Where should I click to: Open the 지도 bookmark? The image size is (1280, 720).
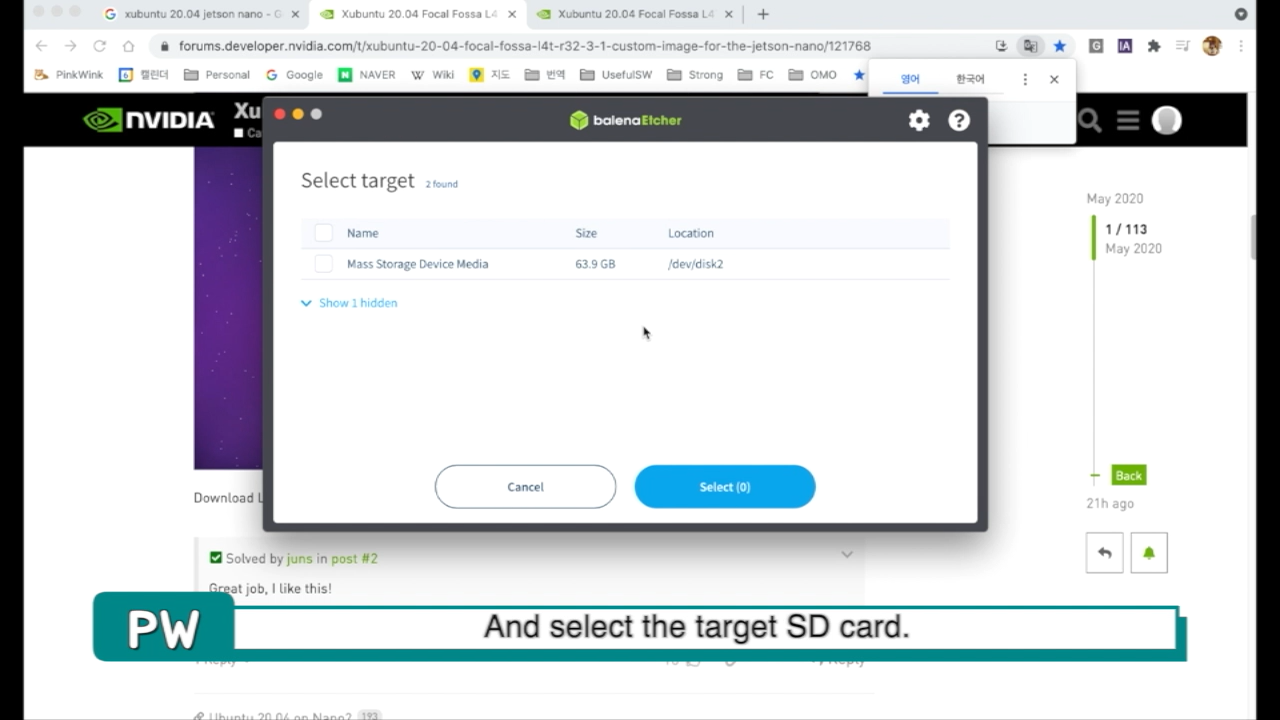pyautogui.click(x=490, y=75)
